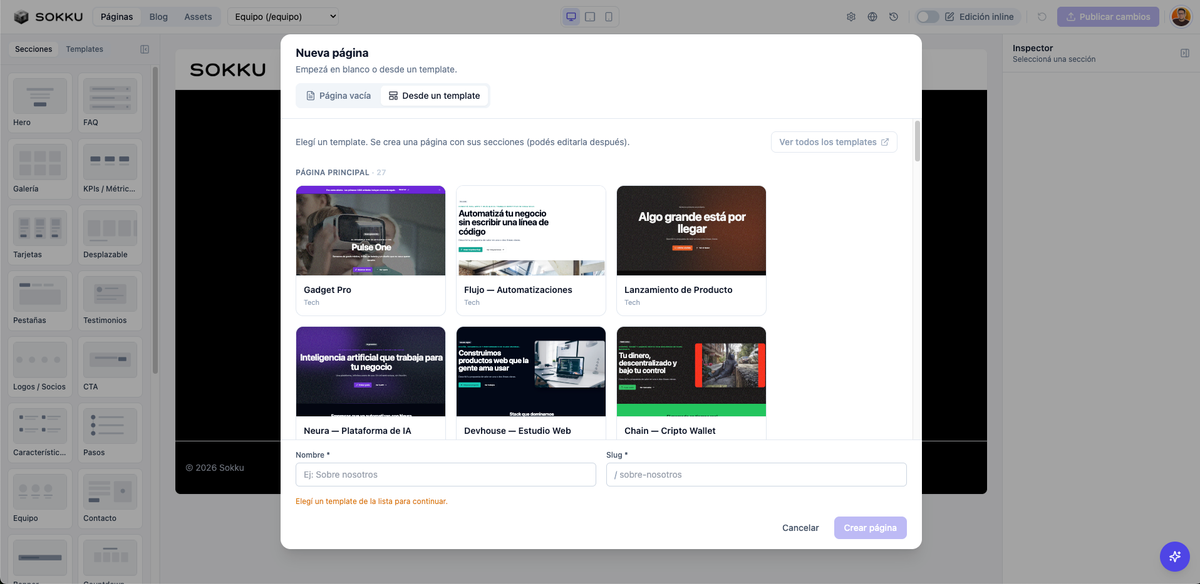This screenshot has width=1200, height=584.
Task: Select mobile preview device icon
Action: click(x=608, y=17)
